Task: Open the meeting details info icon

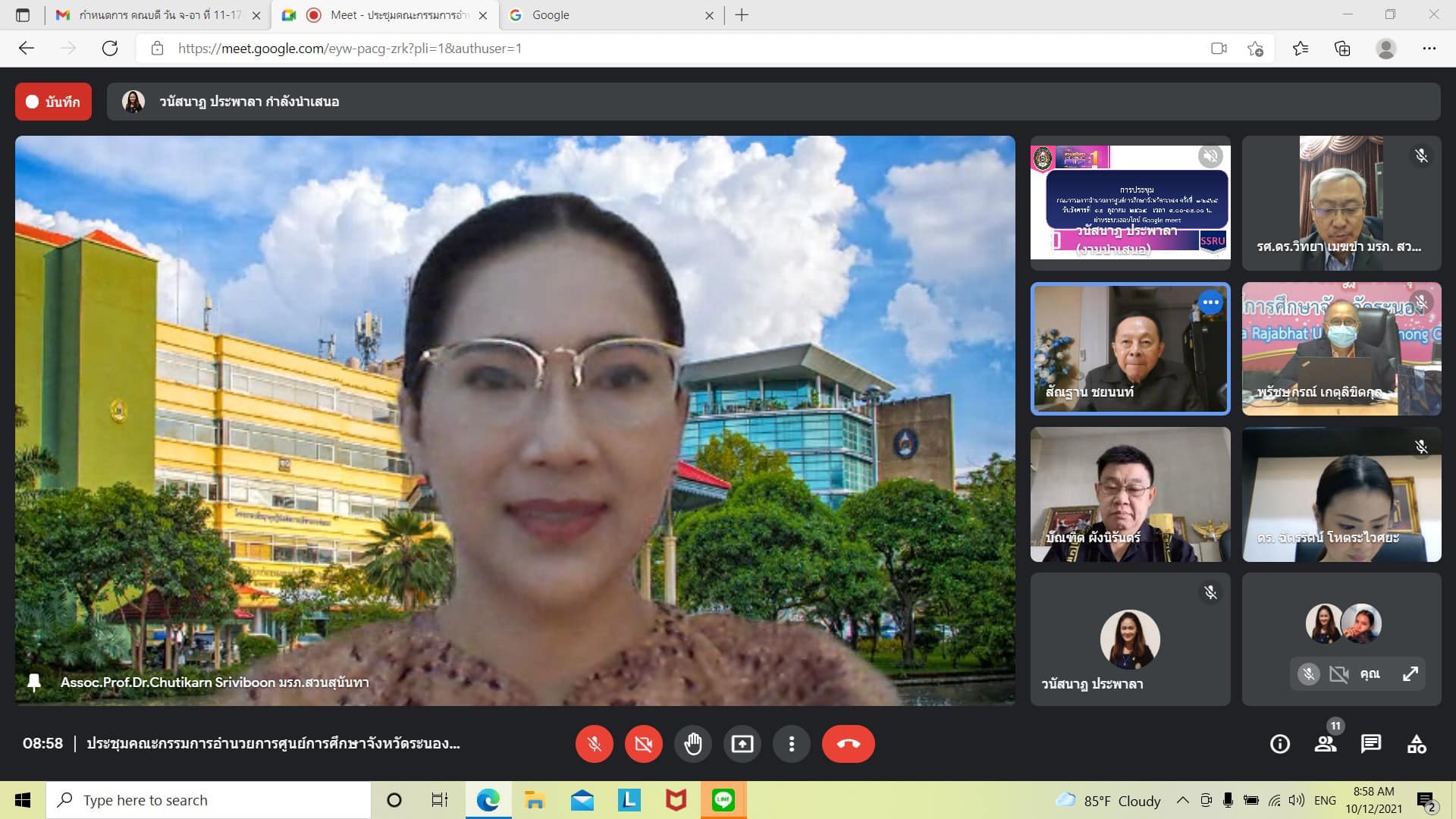Action: pyautogui.click(x=1280, y=744)
